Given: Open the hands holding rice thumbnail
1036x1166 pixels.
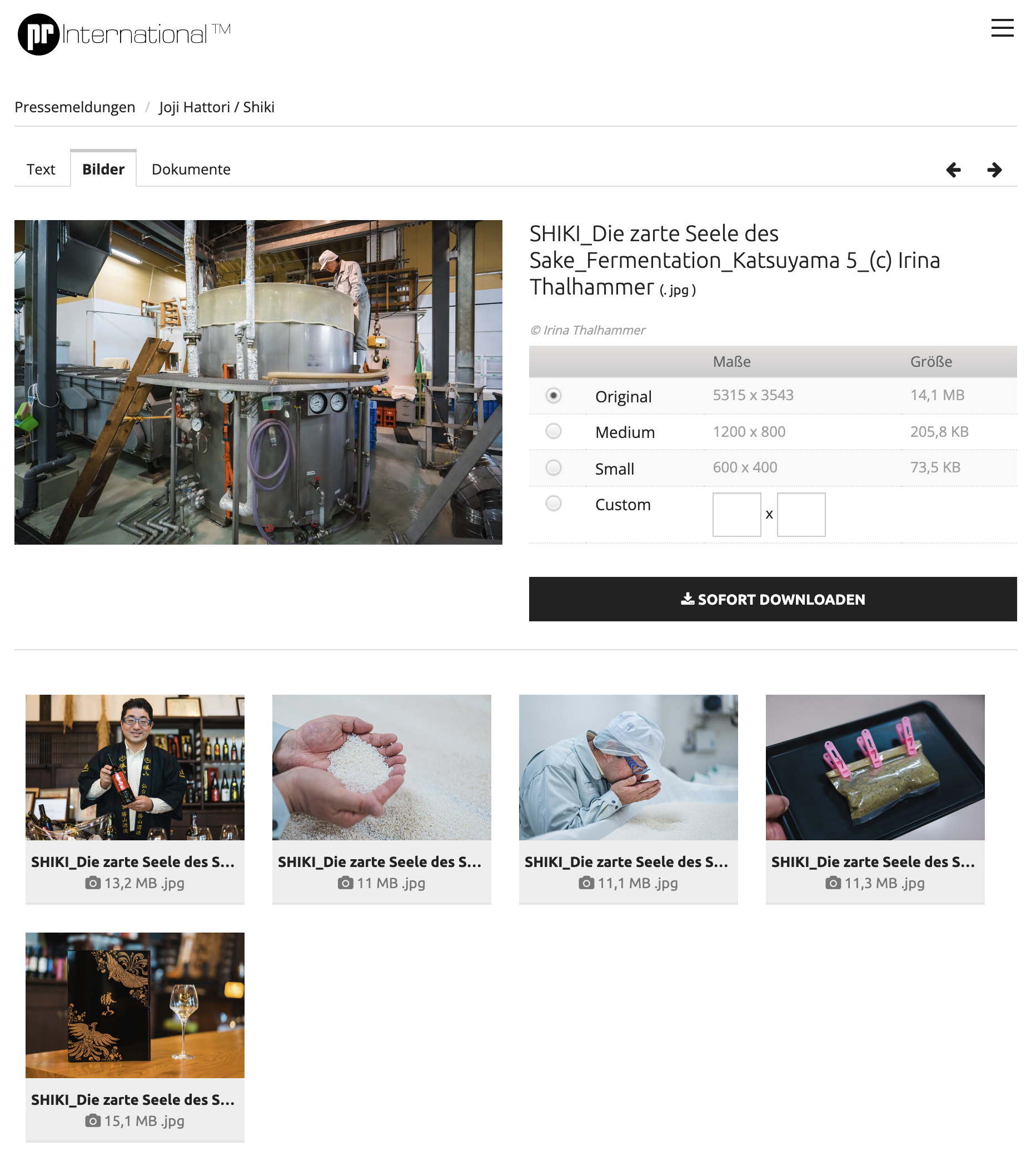Looking at the screenshot, I should (381, 768).
